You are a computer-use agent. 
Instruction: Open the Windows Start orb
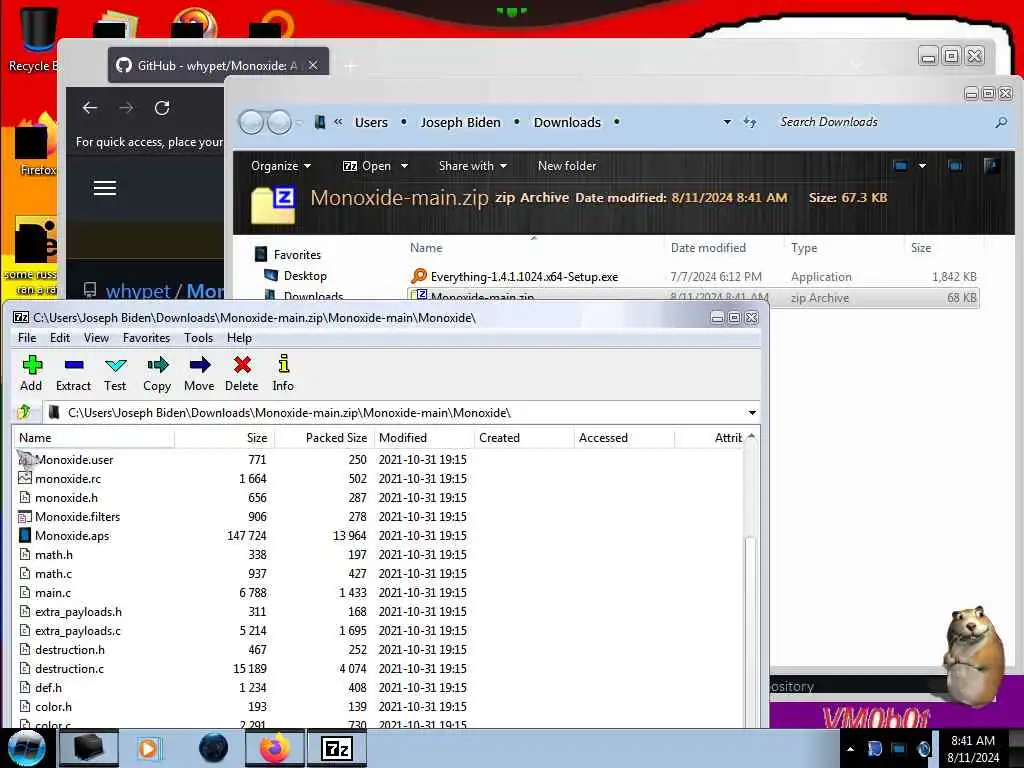[x=25, y=748]
